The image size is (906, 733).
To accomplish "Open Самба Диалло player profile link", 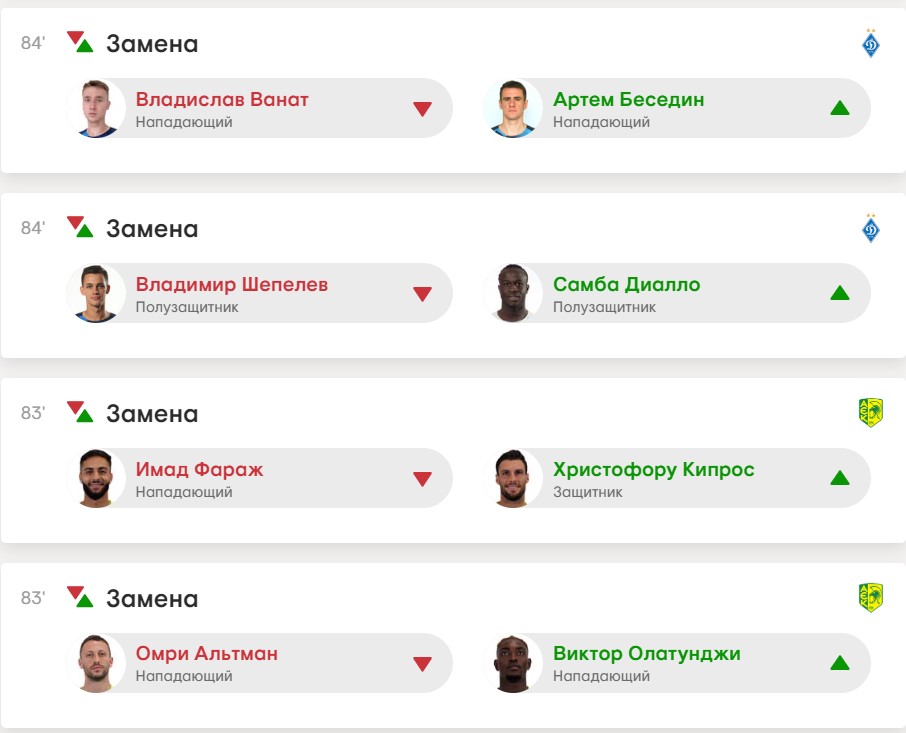I will coord(626,285).
